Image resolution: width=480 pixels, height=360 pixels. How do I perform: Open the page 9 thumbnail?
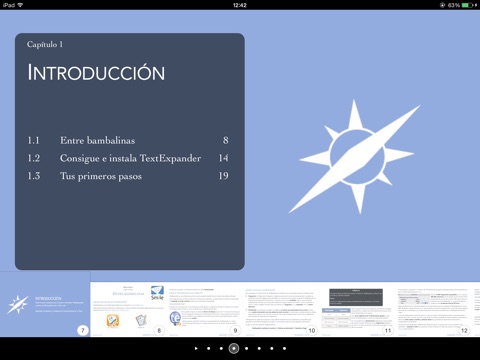pos(205,309)
